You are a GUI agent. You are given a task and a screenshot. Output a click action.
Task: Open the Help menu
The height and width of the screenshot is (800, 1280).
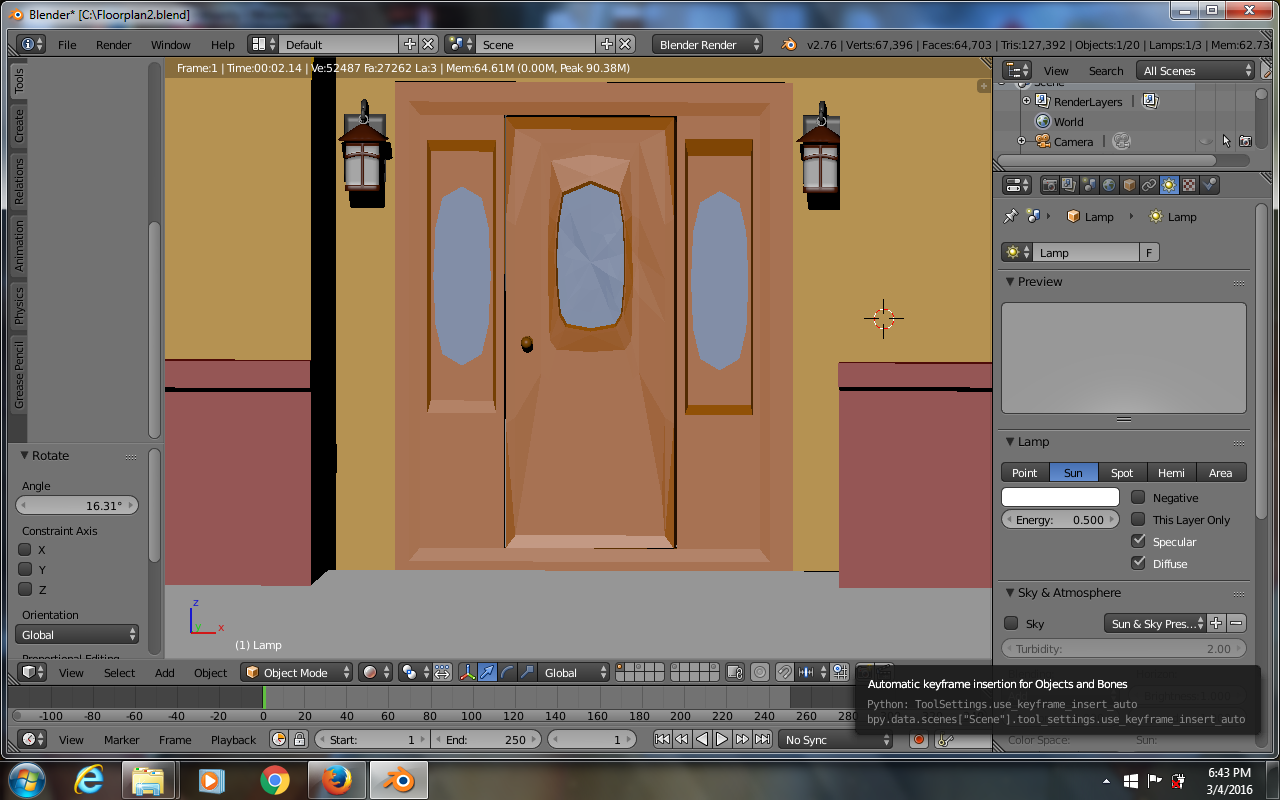(223, 44)
